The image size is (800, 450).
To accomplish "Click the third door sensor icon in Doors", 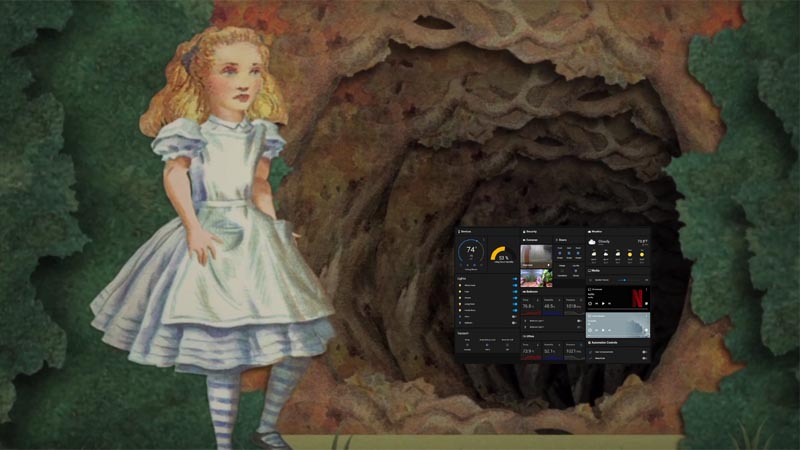I will (x=578, y=254).
